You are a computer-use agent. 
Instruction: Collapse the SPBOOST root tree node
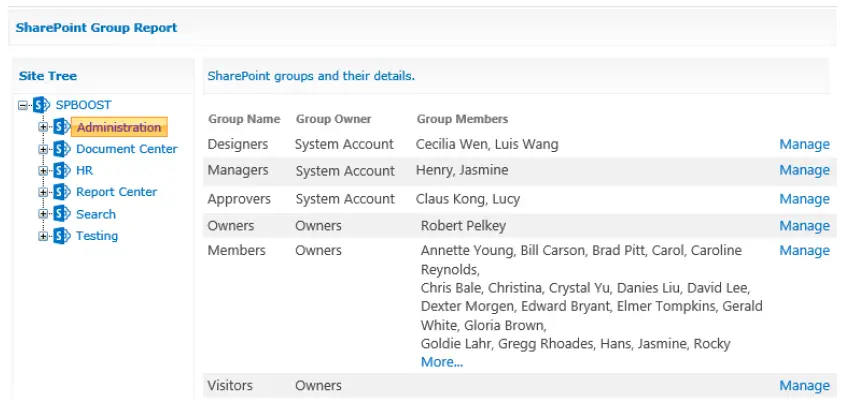point(23,104)
